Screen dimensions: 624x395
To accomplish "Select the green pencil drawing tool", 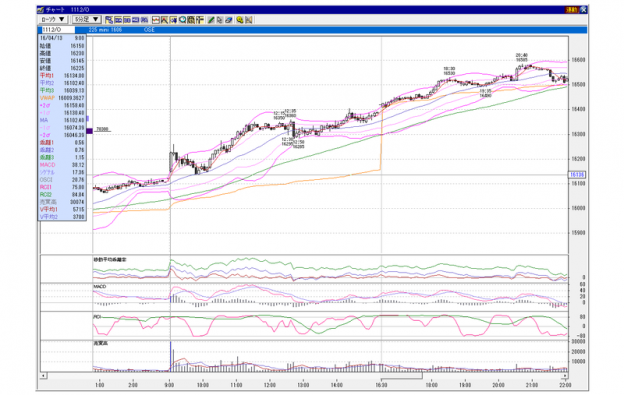I will (x=211, y=19).
